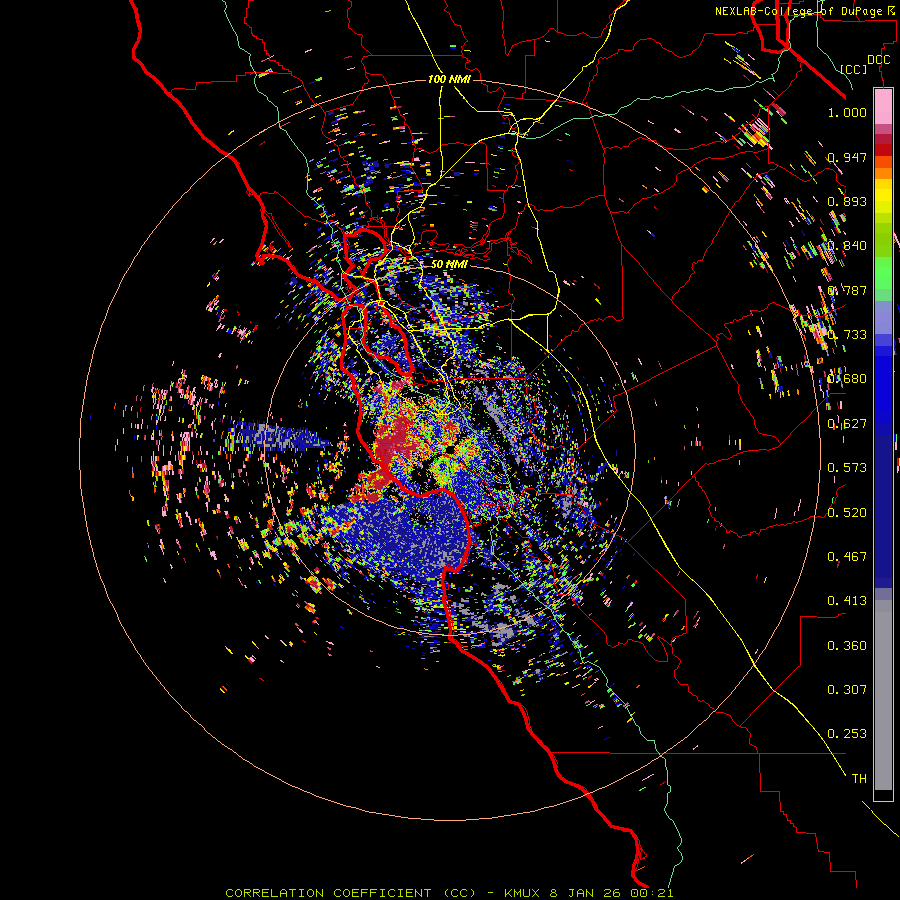Click the 50 NMI range ring label
900x900 pixels.
pyautogui.click(x=449, y=264)
